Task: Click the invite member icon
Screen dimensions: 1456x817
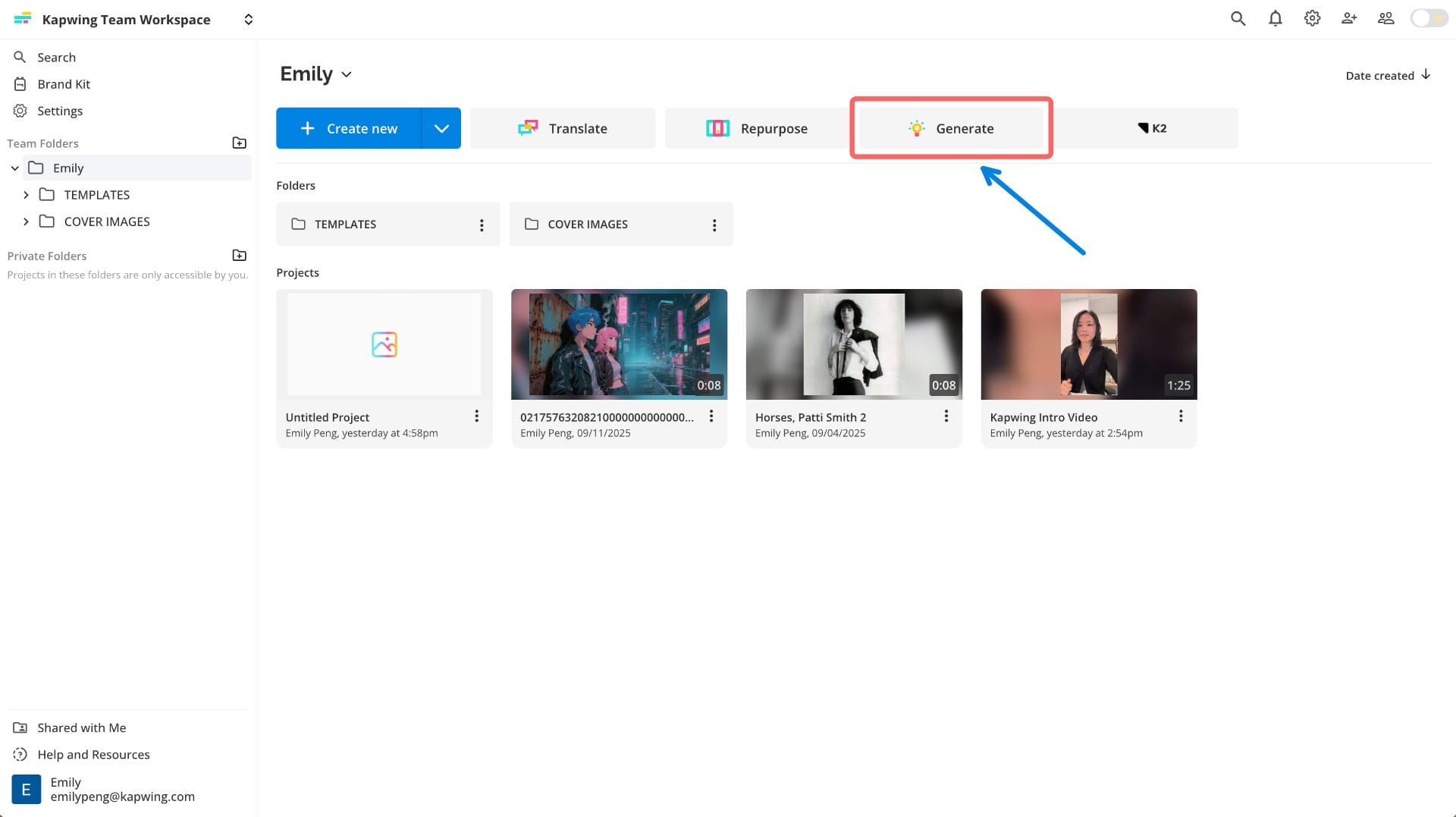Action: [x=1349, y=18]
